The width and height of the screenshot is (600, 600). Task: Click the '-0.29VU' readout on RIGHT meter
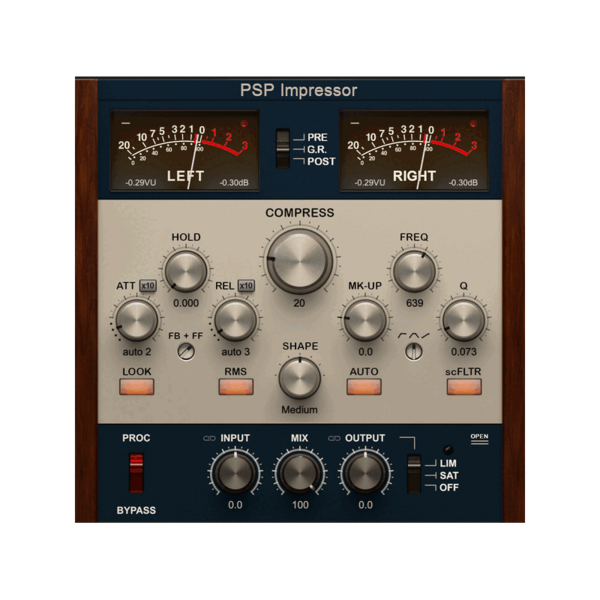point(370,183)
